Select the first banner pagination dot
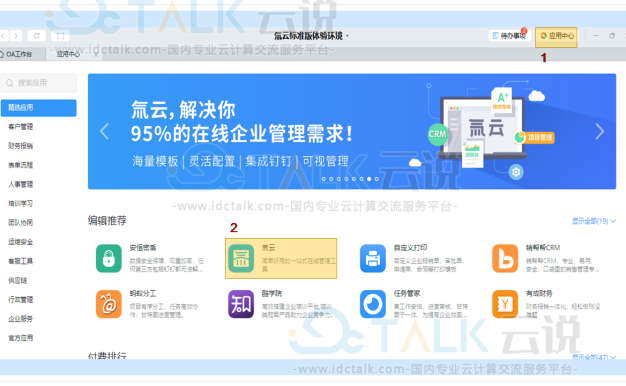Image resolution: width=626 pixels, height=386 pixels. point(324,179)
